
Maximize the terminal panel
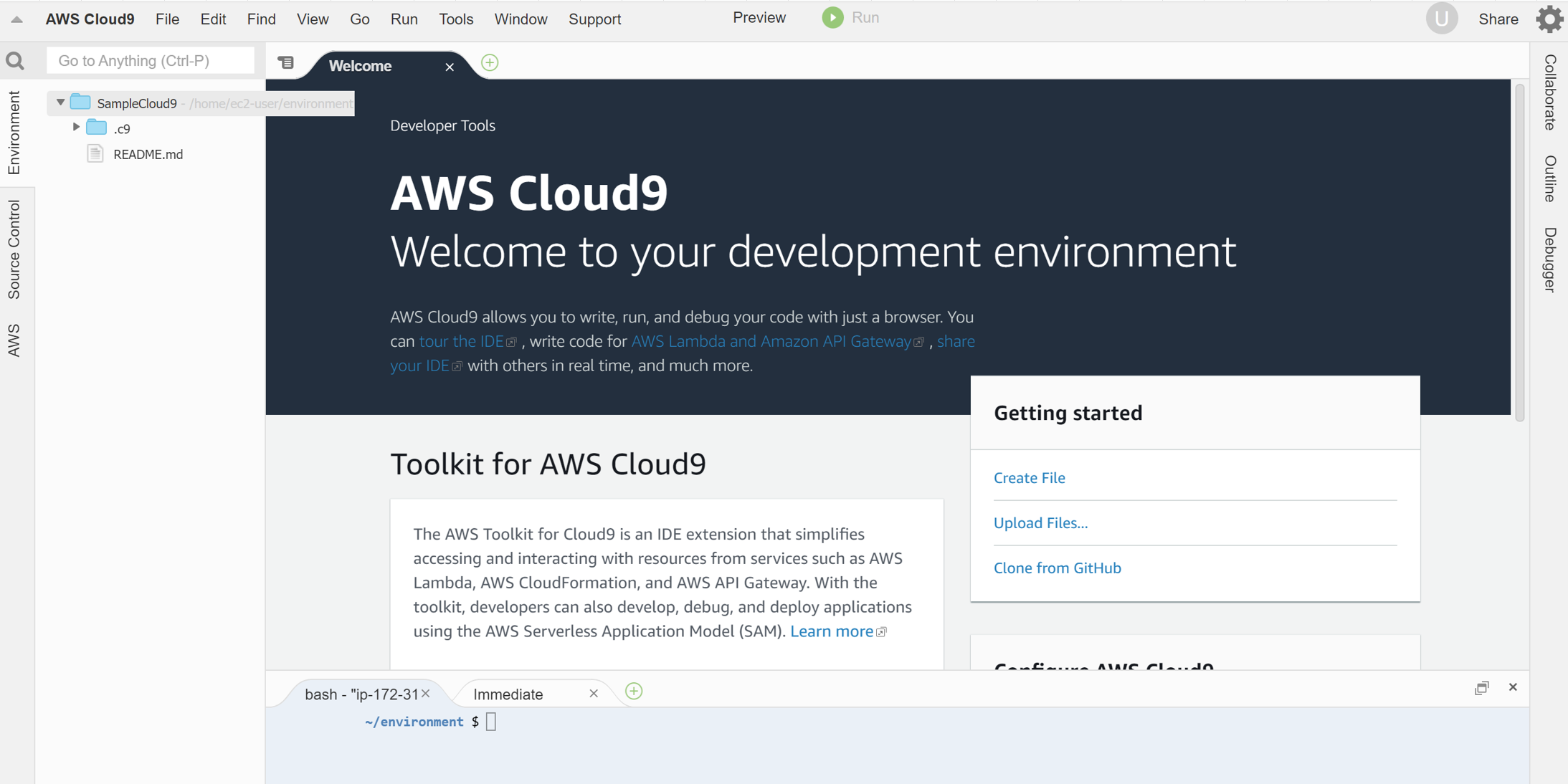point(1482,687)
